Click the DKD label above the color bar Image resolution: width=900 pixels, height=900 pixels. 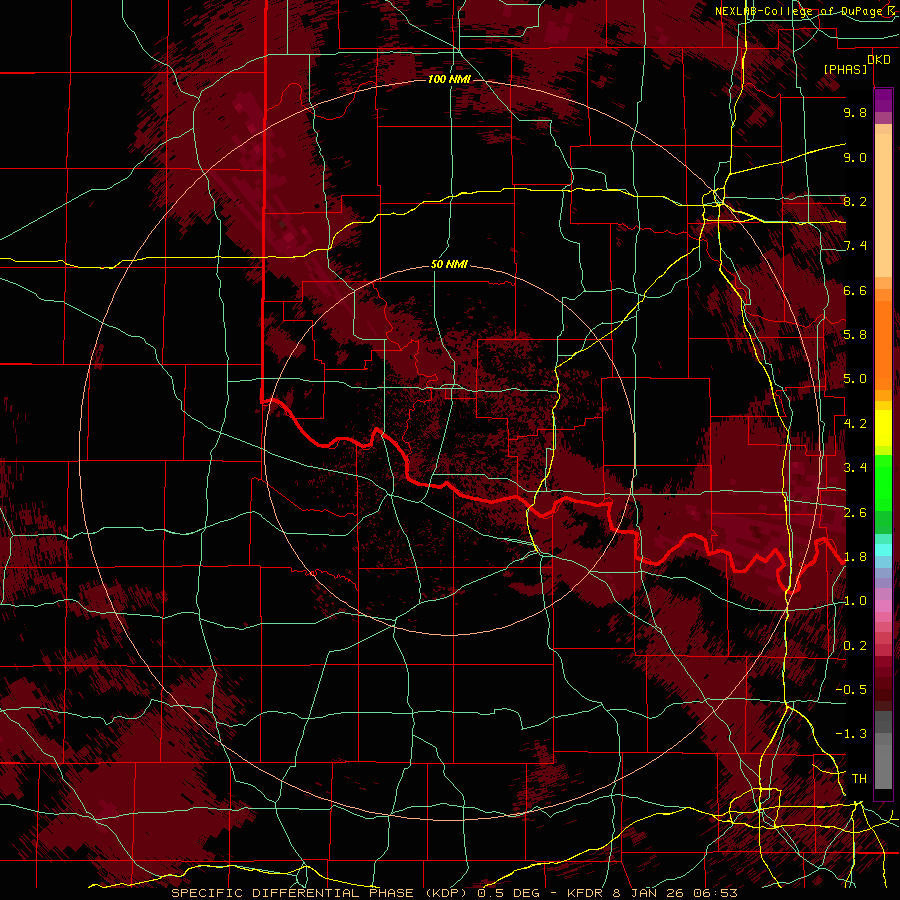(878, 60)
